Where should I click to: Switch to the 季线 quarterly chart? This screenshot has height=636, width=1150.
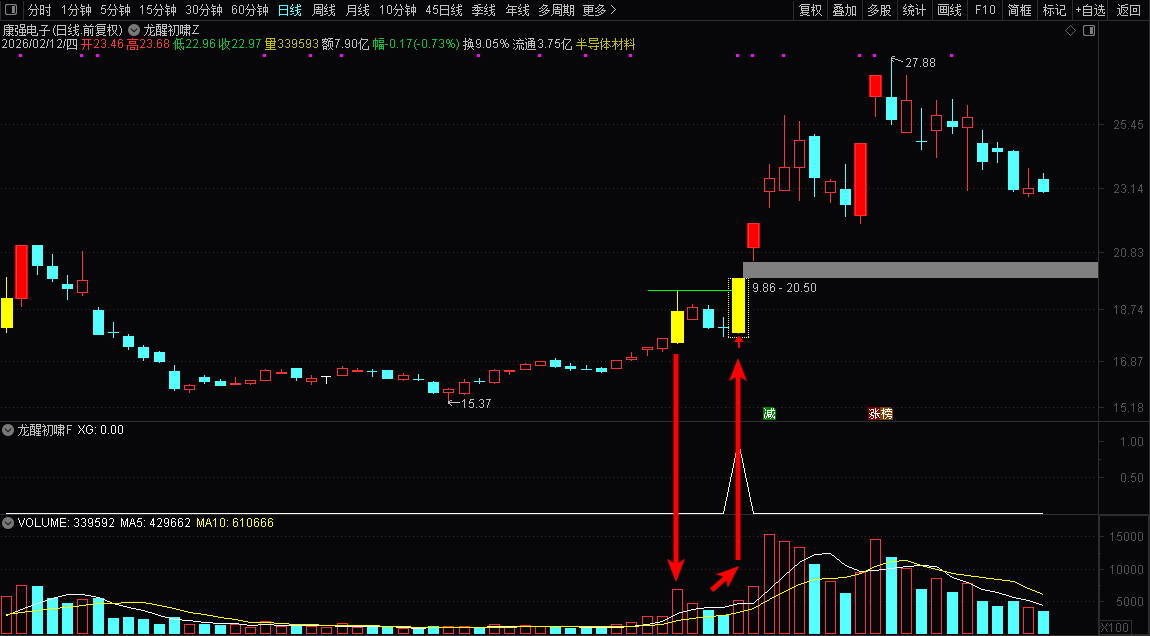483,10
